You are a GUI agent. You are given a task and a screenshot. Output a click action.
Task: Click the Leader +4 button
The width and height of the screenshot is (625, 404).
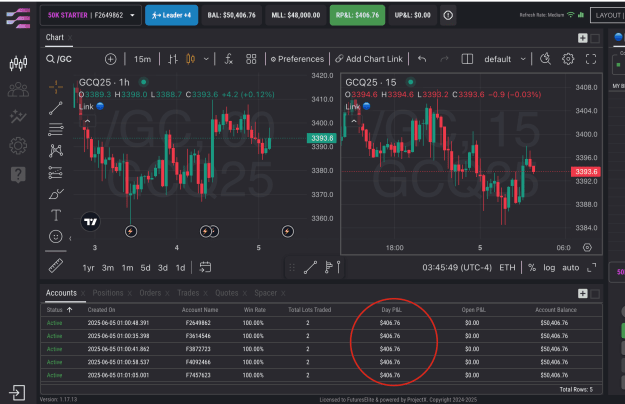pos(171,16)
